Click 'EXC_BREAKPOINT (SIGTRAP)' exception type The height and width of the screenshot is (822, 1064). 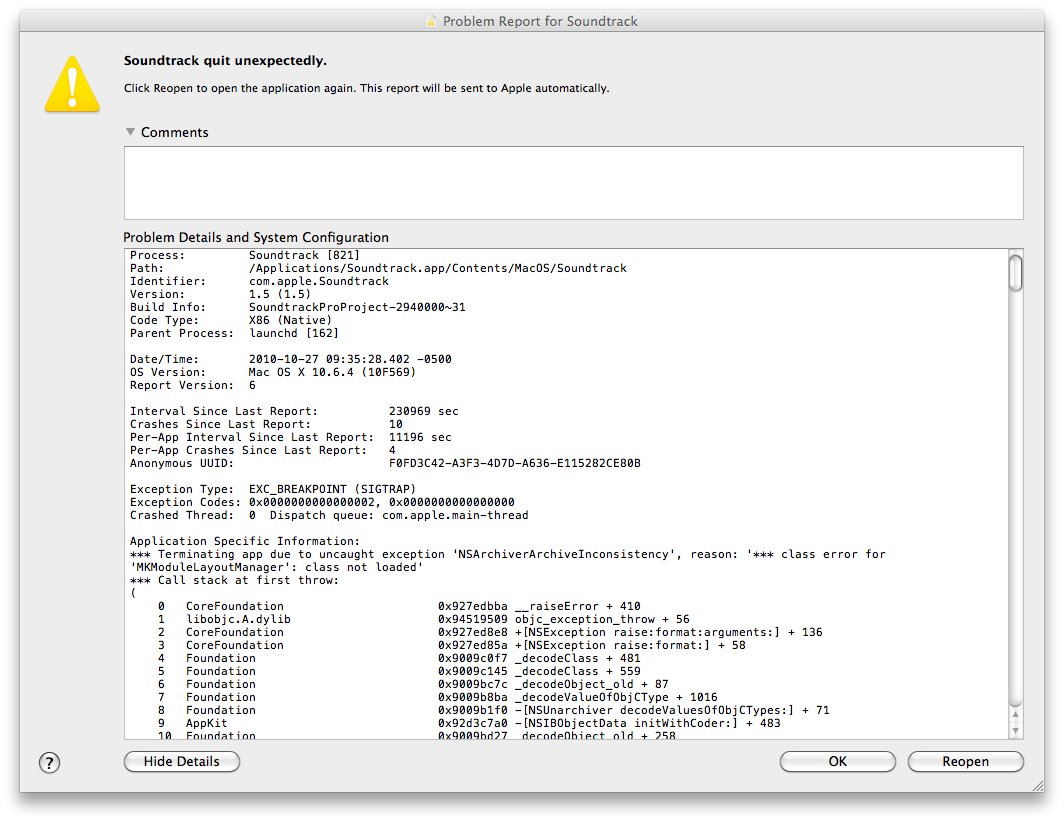332,489
